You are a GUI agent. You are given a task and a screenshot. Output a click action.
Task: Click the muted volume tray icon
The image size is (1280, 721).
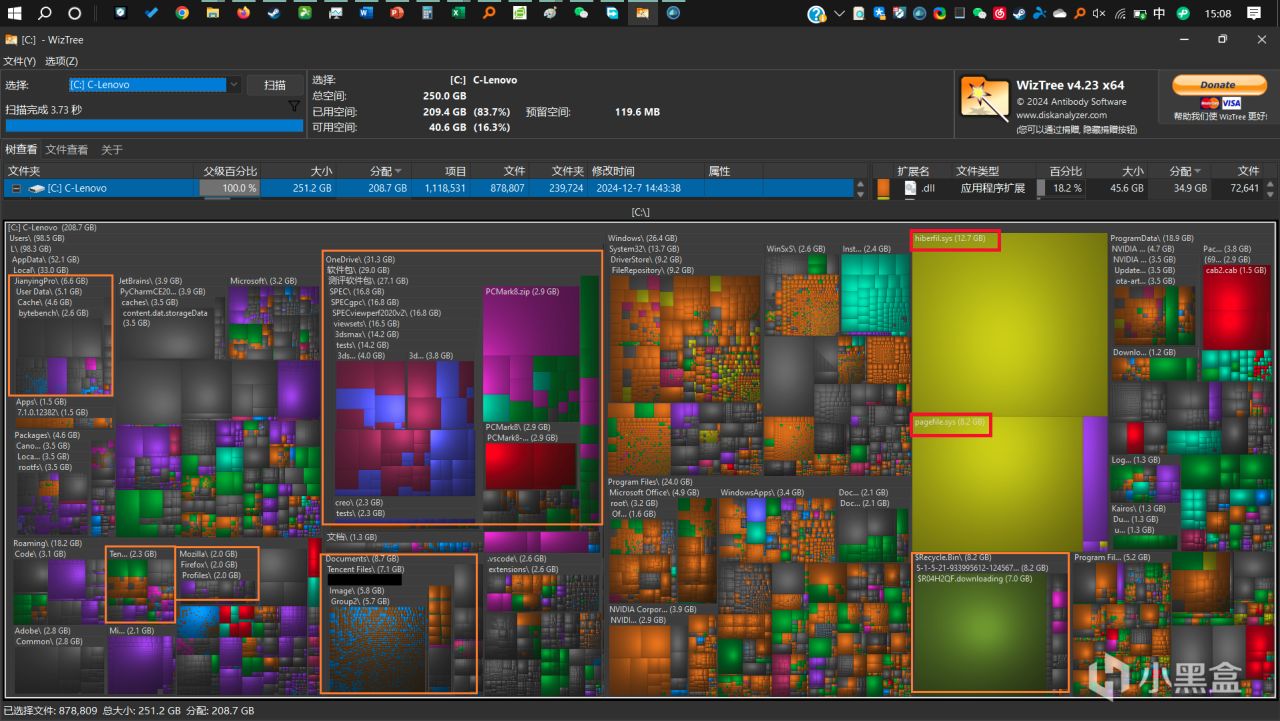1099,14
